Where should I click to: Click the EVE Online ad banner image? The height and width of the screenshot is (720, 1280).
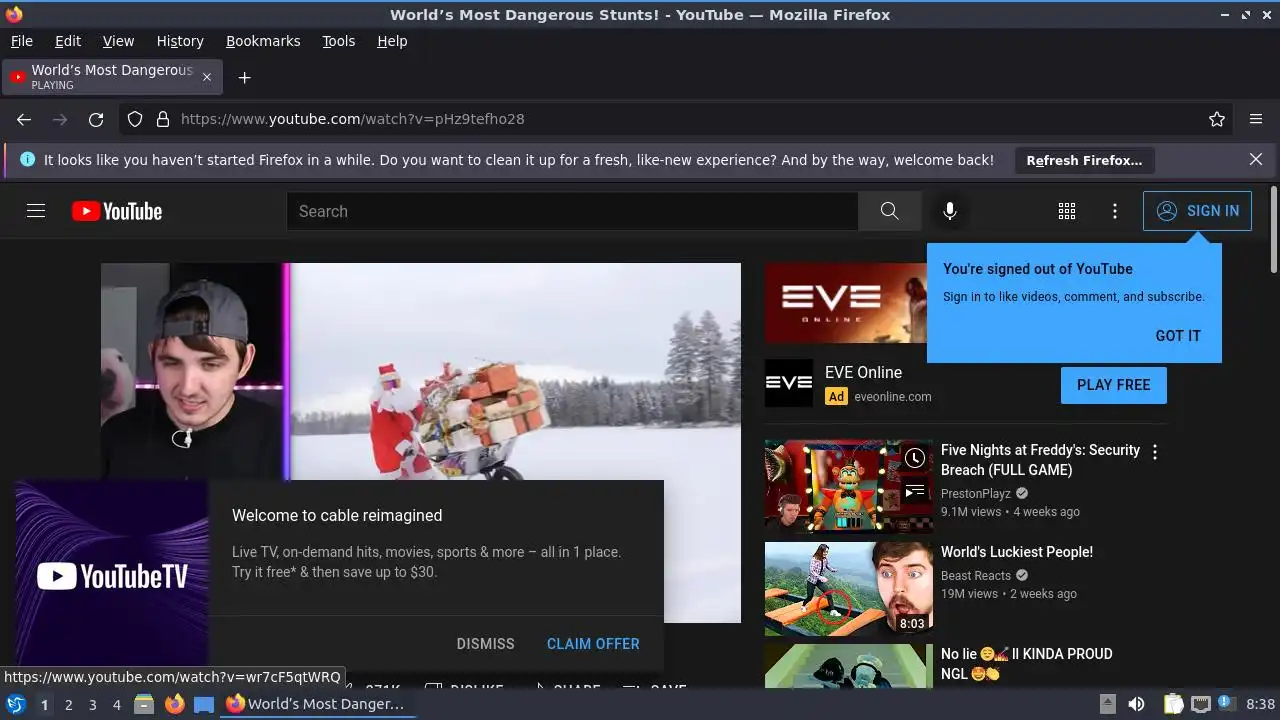click(x=846, y=303)
